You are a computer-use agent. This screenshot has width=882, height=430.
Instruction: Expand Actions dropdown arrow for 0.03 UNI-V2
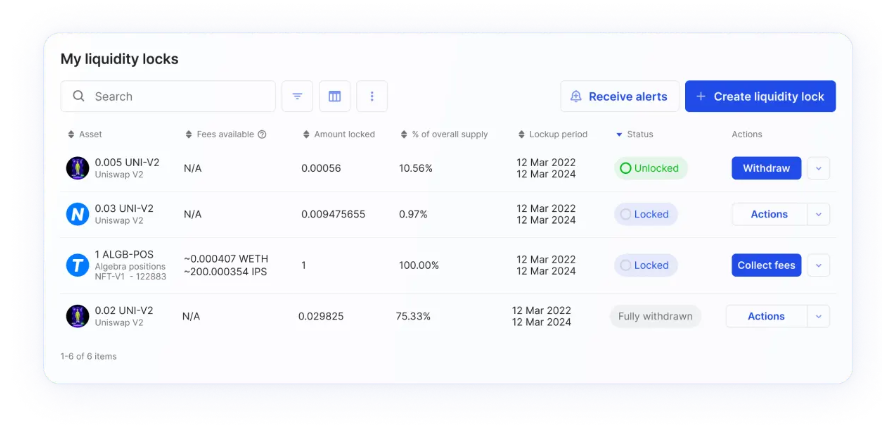818,214
